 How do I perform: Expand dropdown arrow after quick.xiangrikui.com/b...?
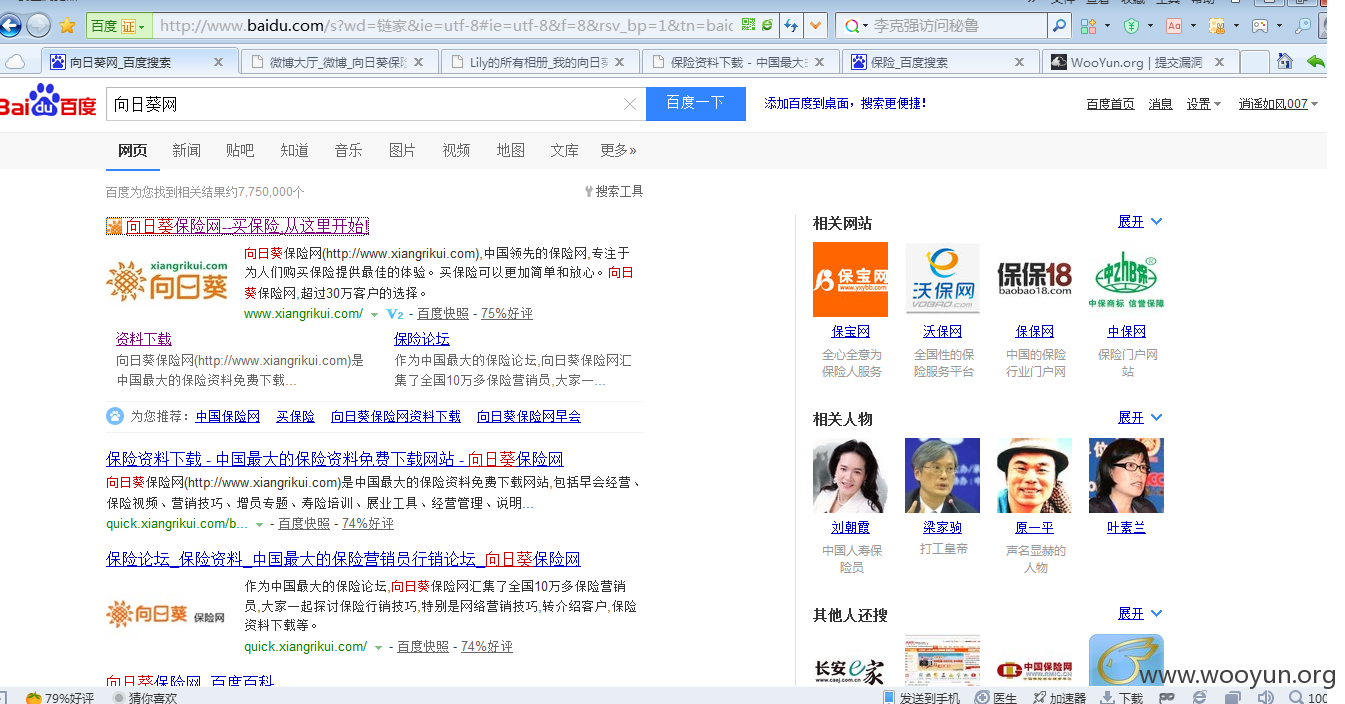(x=259, y=524)
